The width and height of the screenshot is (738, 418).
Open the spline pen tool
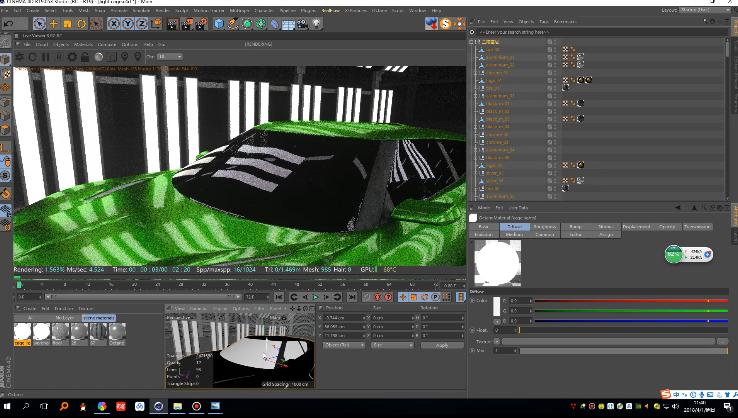[233, 24]
